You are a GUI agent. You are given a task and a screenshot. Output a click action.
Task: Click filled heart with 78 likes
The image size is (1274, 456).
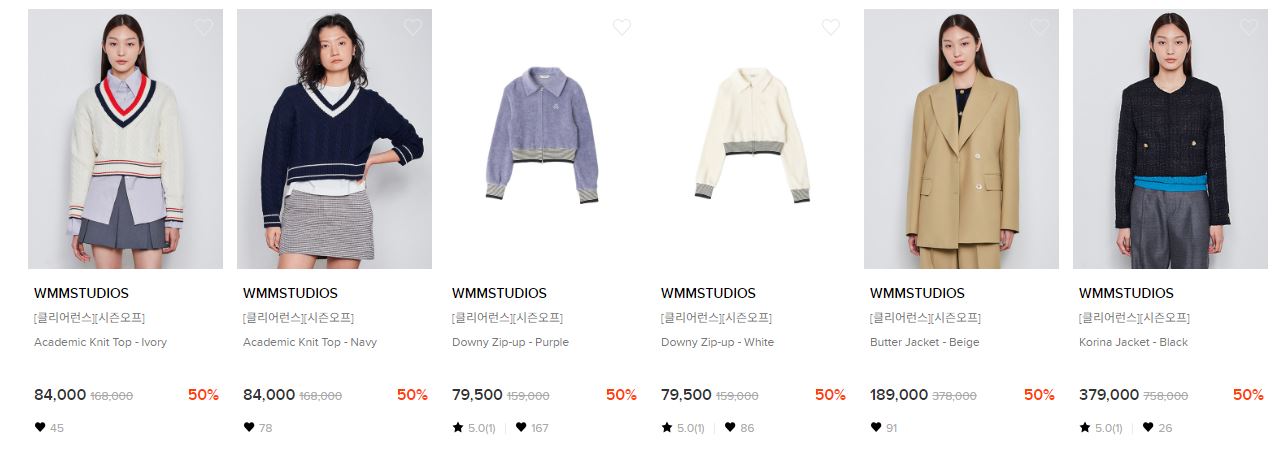coord(249,427)
